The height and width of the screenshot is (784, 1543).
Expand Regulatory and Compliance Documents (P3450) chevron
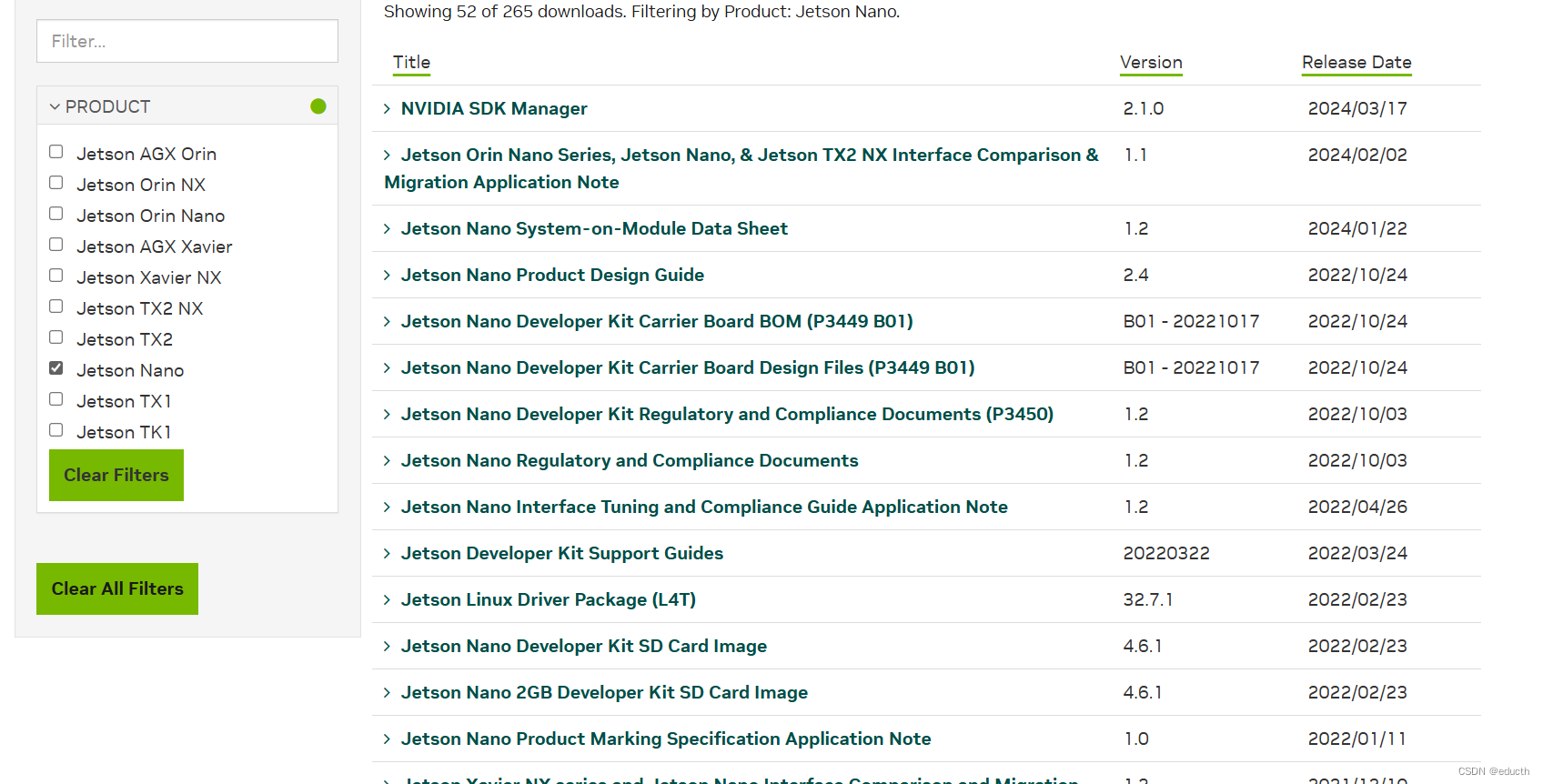387,415
